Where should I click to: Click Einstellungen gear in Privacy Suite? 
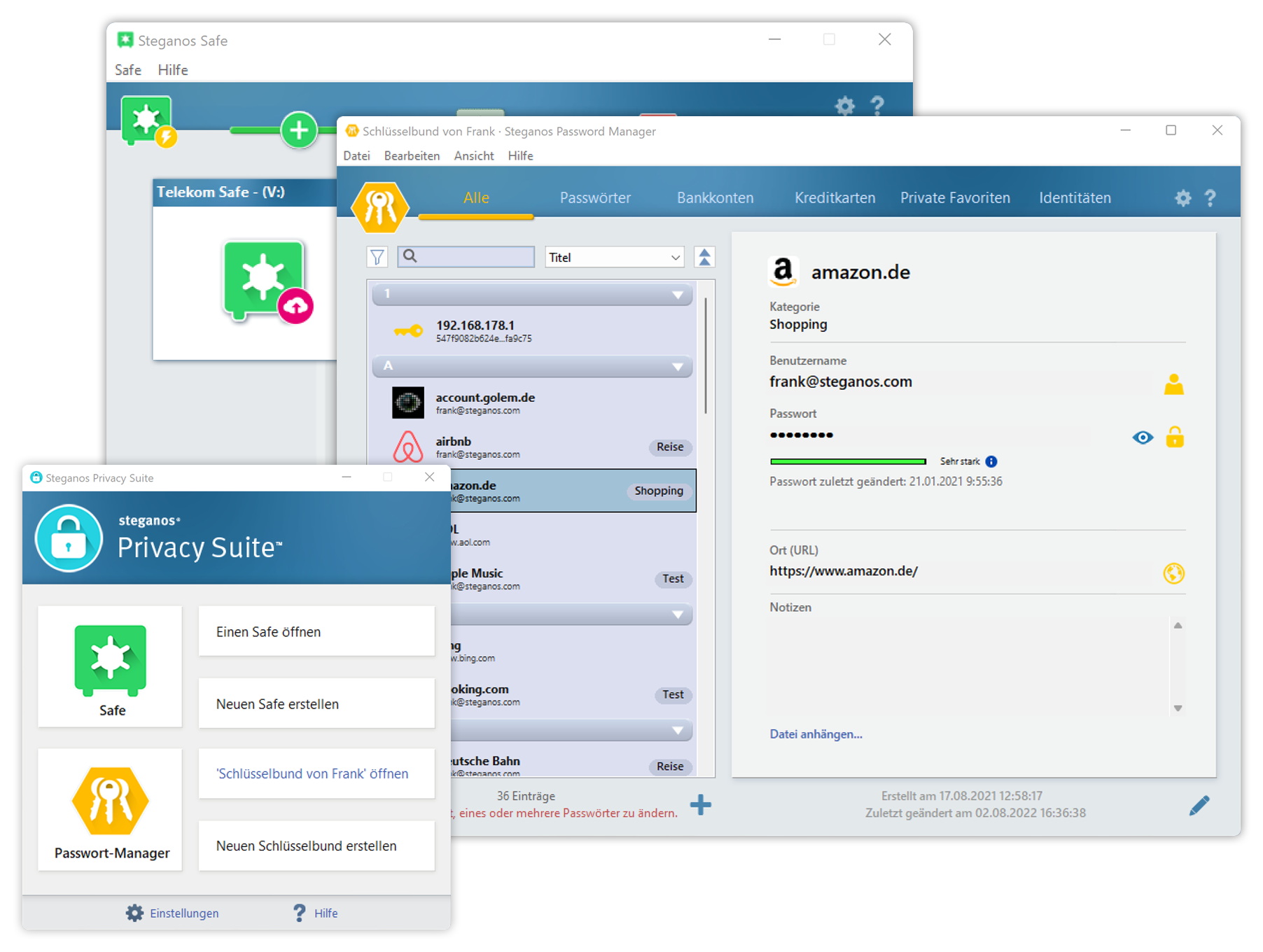[134, 913]
